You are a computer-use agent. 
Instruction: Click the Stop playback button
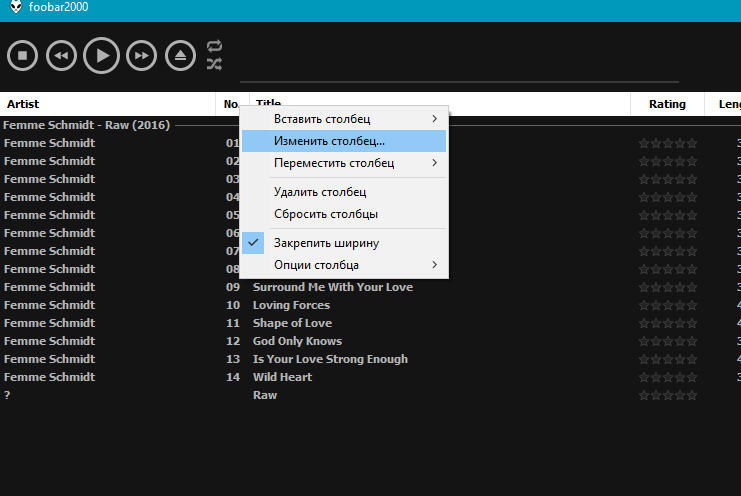22,55
